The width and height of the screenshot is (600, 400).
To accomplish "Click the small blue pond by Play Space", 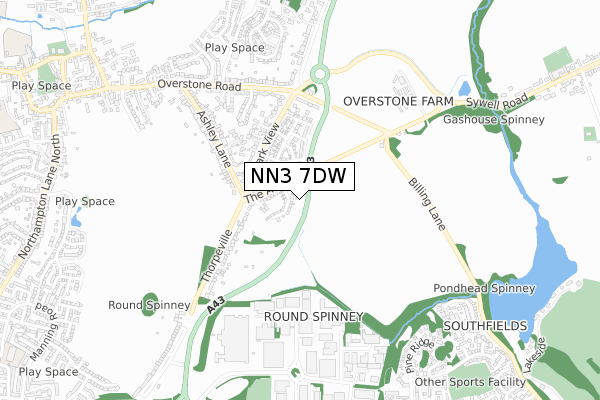I will pyautogui.click(x=76, y=219).
